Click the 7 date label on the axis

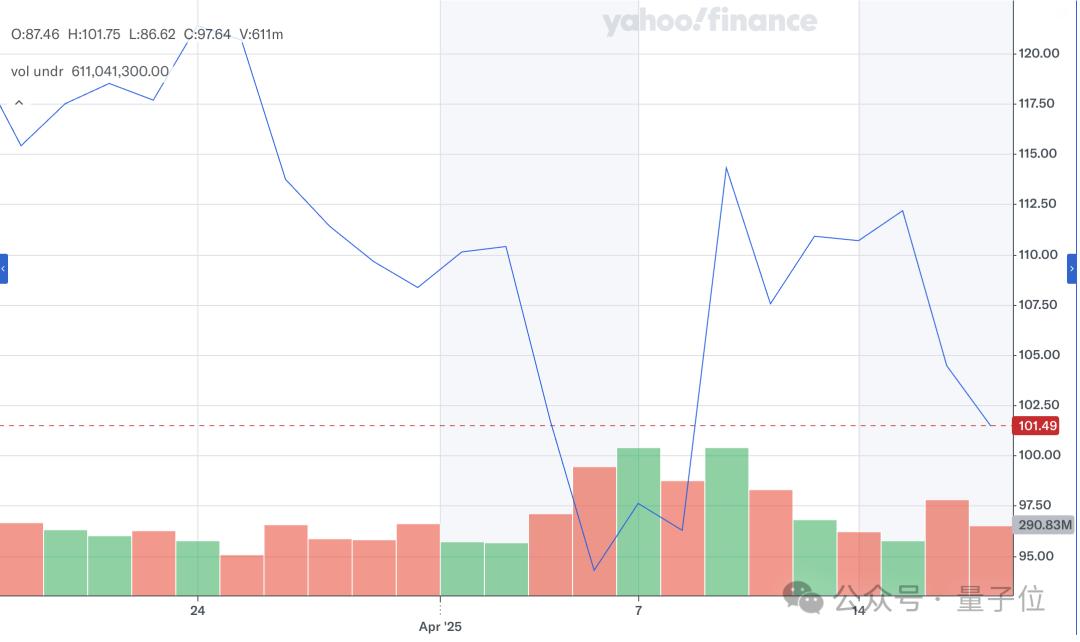tap(638, 609)
